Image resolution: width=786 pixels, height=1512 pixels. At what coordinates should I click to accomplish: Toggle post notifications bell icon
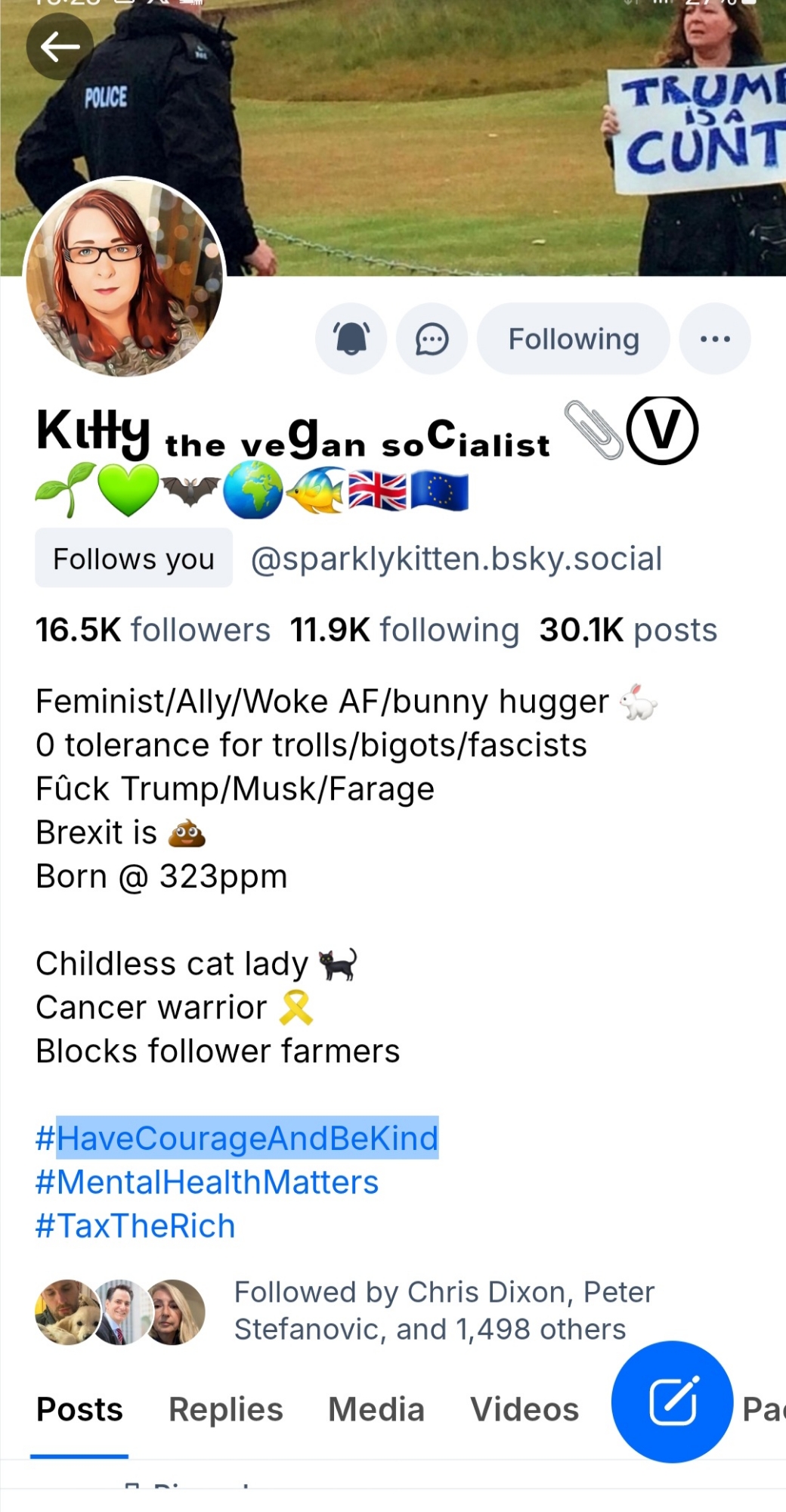click(x=351, y=339)
